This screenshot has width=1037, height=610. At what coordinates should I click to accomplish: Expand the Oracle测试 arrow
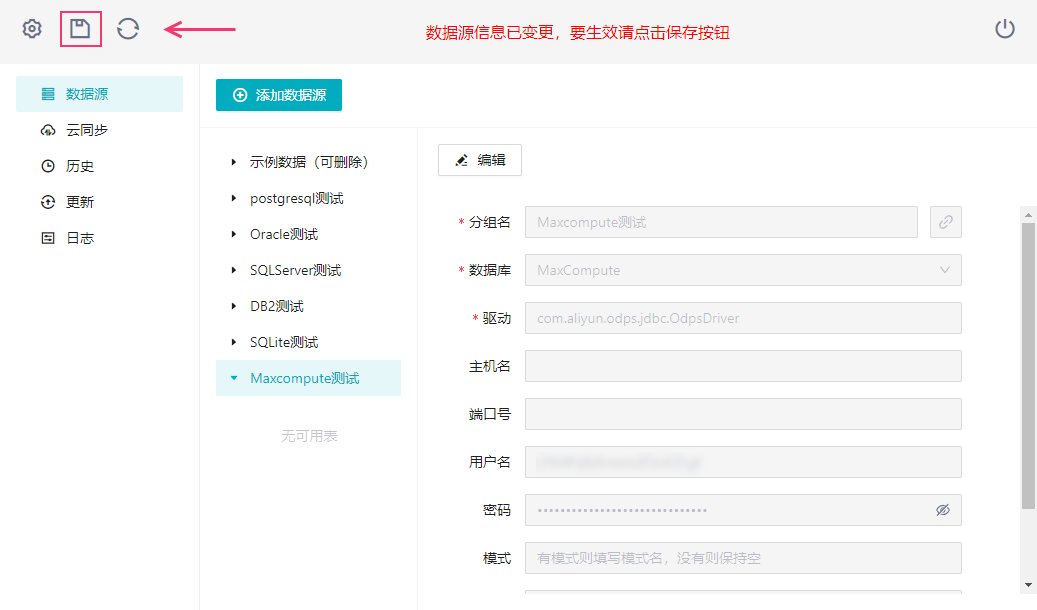pyautogui.click(x=233, y=234)
